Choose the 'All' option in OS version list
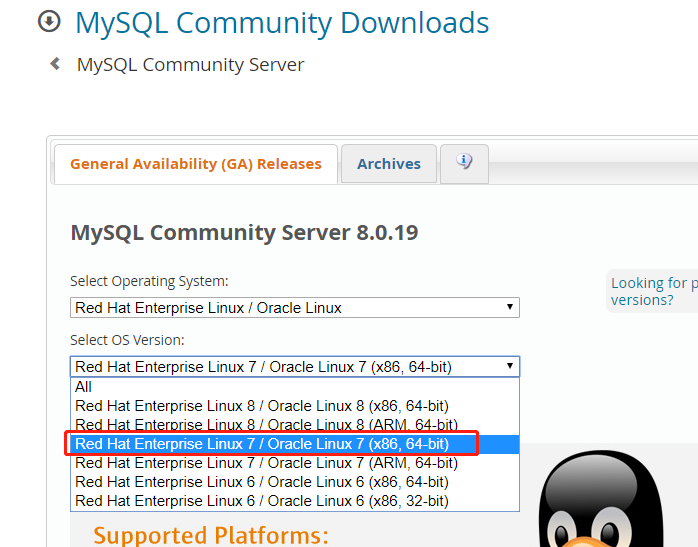Screen dimensions: 698x547 (295, 387)
